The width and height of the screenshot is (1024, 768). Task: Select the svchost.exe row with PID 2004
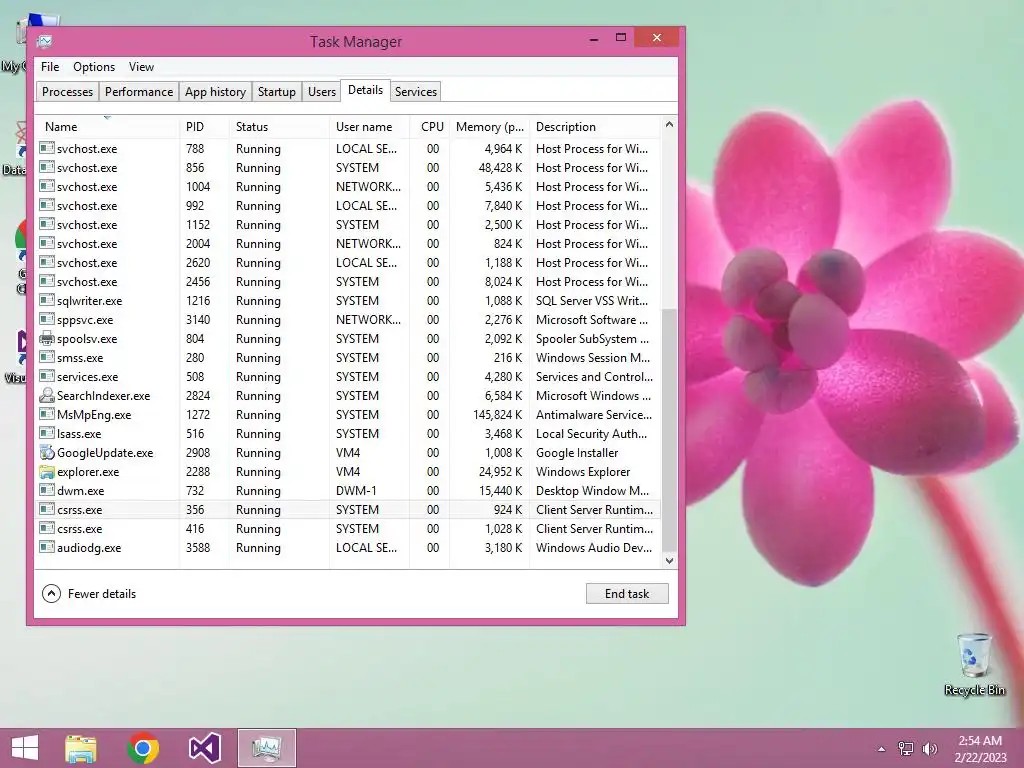click(349, 244)
